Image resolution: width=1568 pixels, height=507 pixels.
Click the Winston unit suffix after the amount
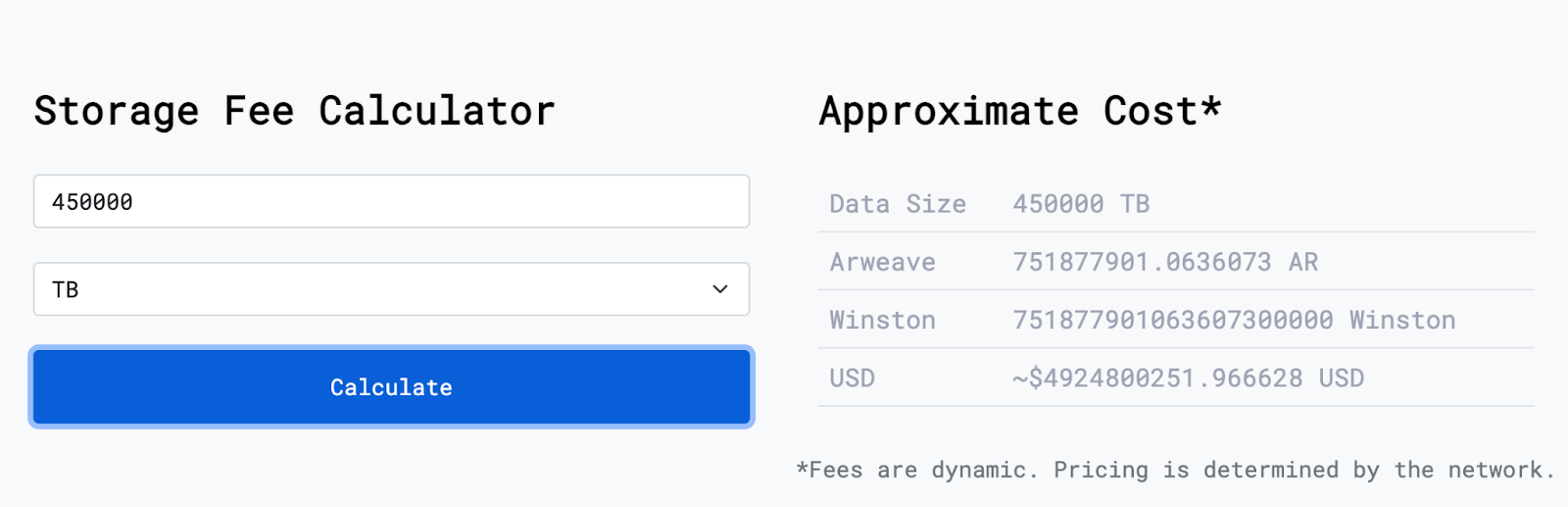1402,320
